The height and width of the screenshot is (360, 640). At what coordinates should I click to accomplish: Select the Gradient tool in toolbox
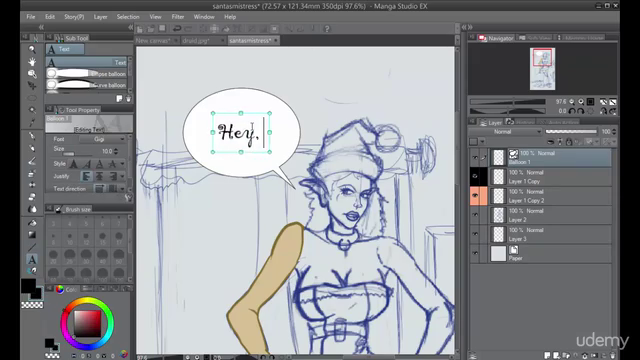[x=32, y=235]
